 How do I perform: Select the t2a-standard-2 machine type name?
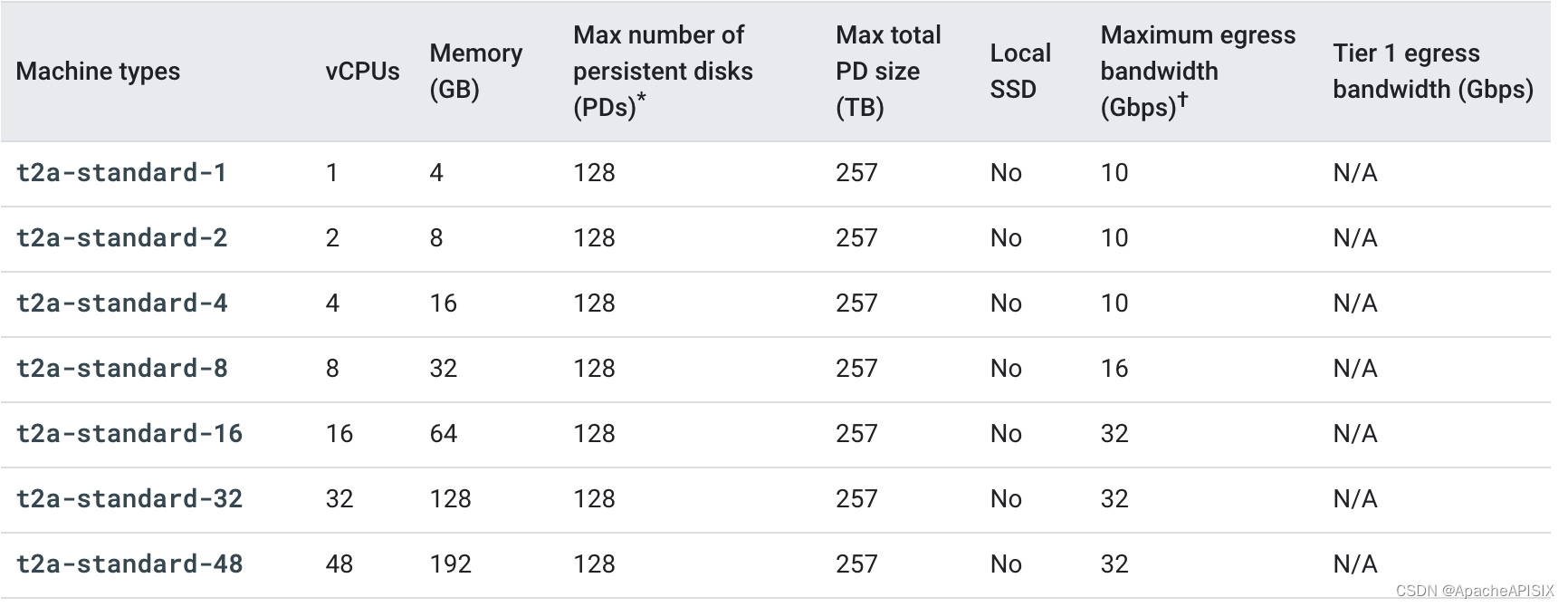click(121, 237)
